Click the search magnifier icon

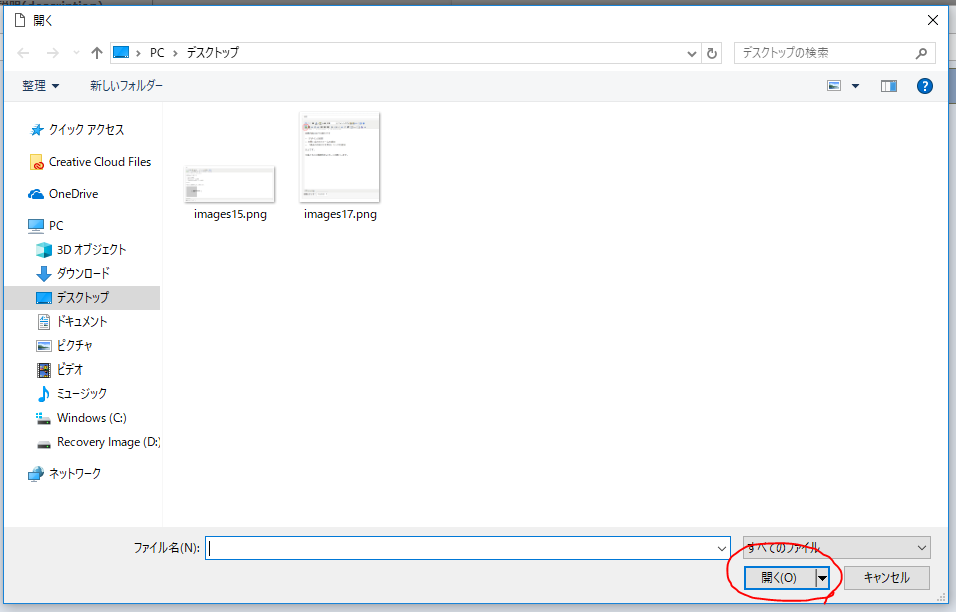point(921,53)
